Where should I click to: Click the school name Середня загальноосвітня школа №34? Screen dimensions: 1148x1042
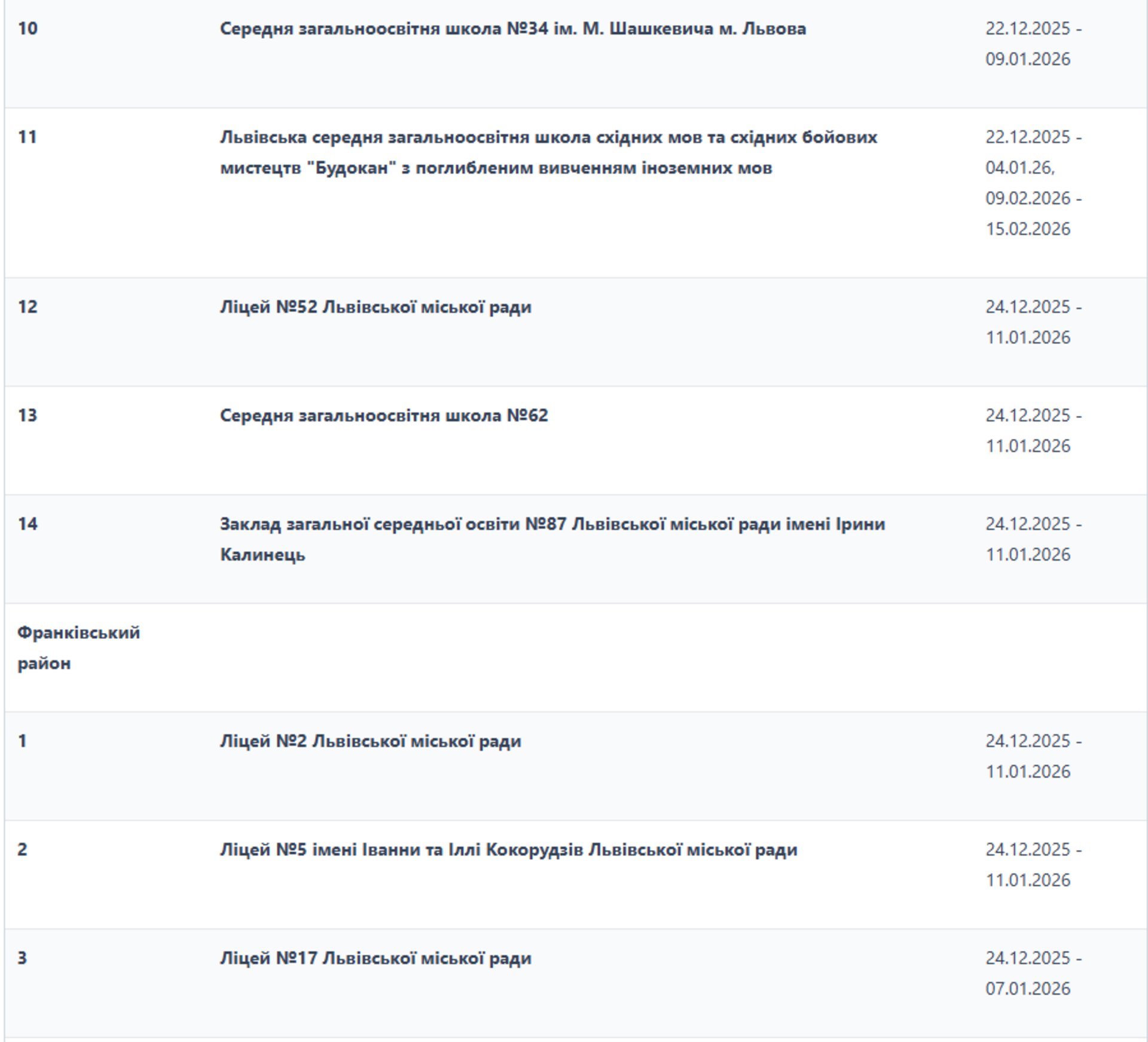(x=512, y=29)
